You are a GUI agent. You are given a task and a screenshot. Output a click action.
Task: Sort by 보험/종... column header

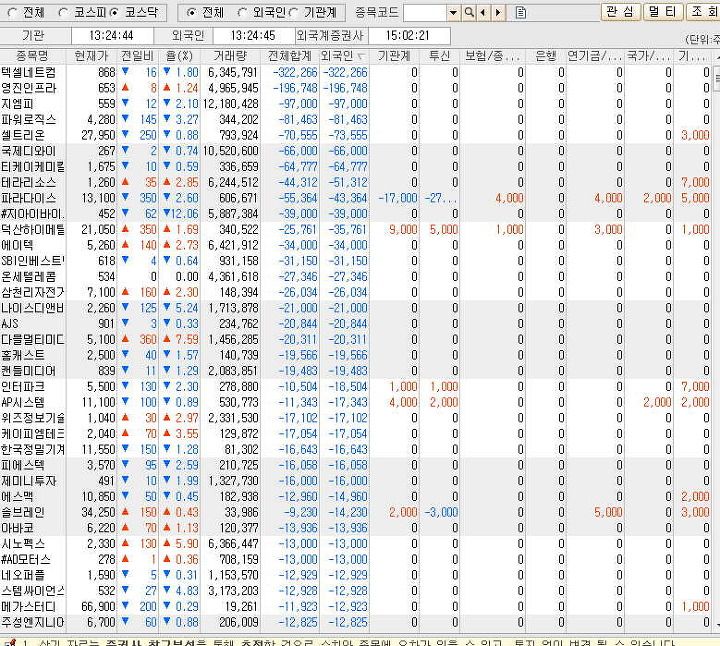(492, 56)
